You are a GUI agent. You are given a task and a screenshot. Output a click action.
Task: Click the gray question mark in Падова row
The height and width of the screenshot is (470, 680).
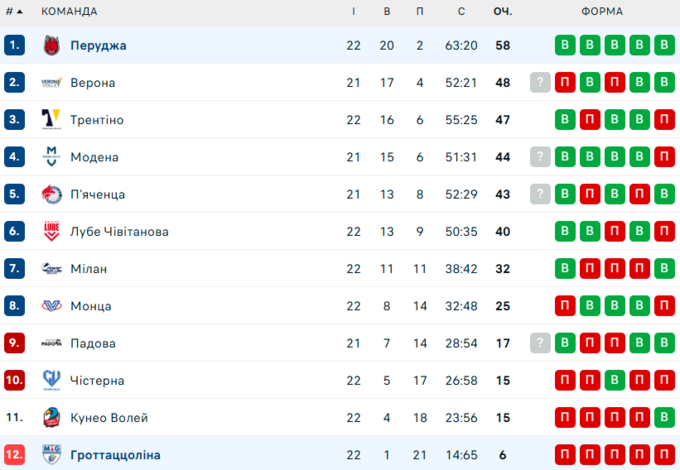point(540,343)
